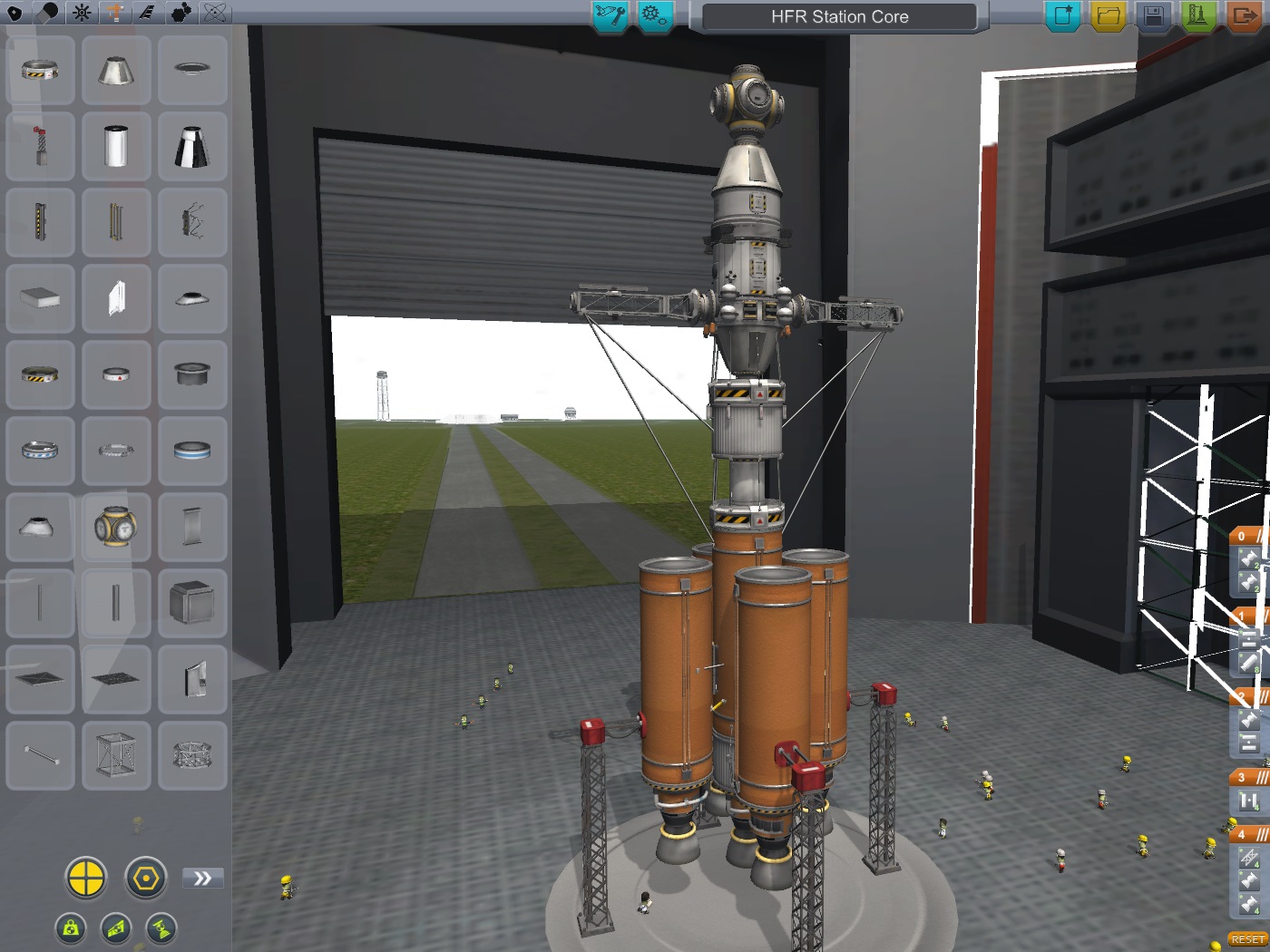Open the load craft folder
The width and height of the screenshot is (1270, 952).
click(1108, 15)
